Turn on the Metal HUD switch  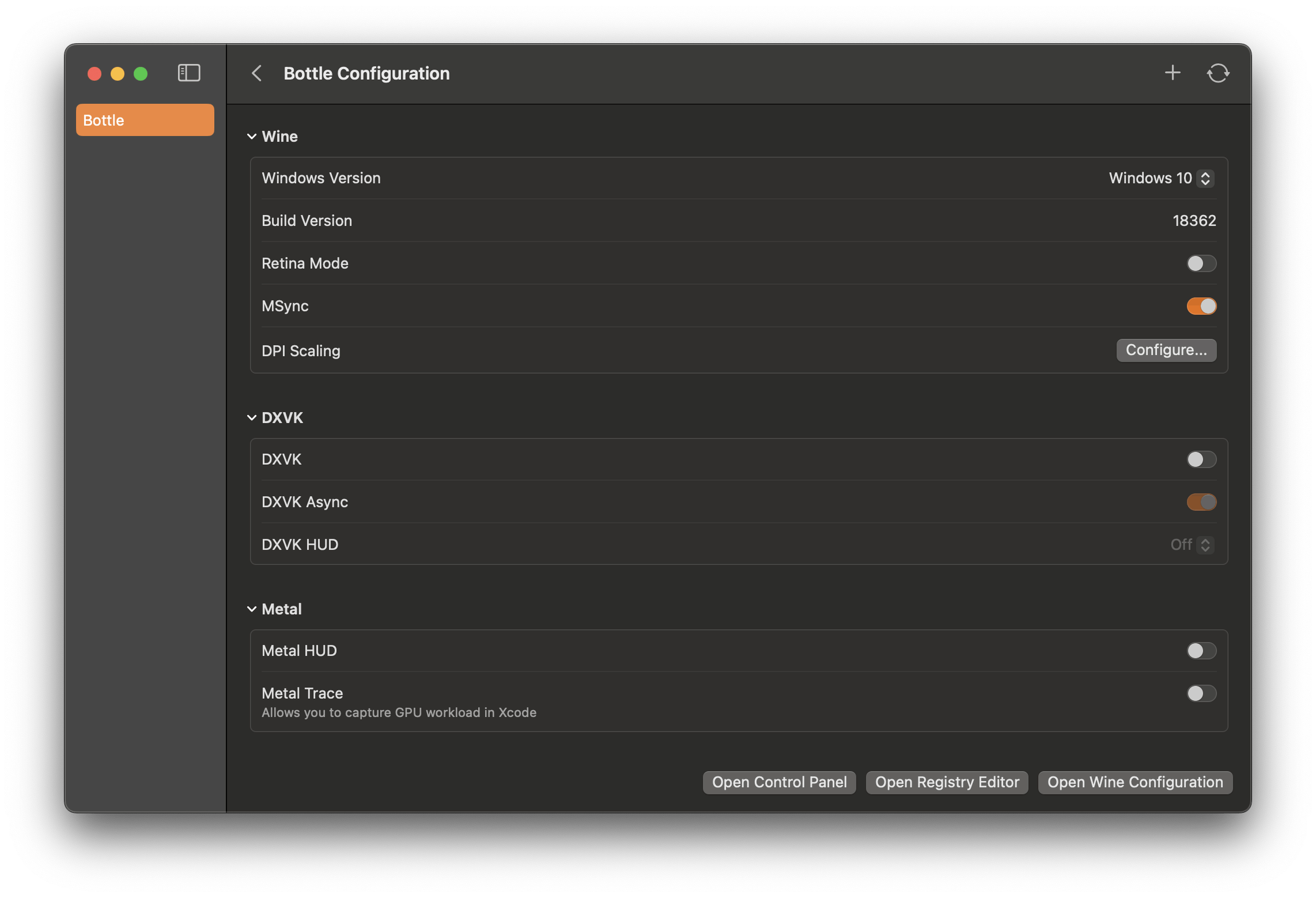click(x=1201, y=651)
